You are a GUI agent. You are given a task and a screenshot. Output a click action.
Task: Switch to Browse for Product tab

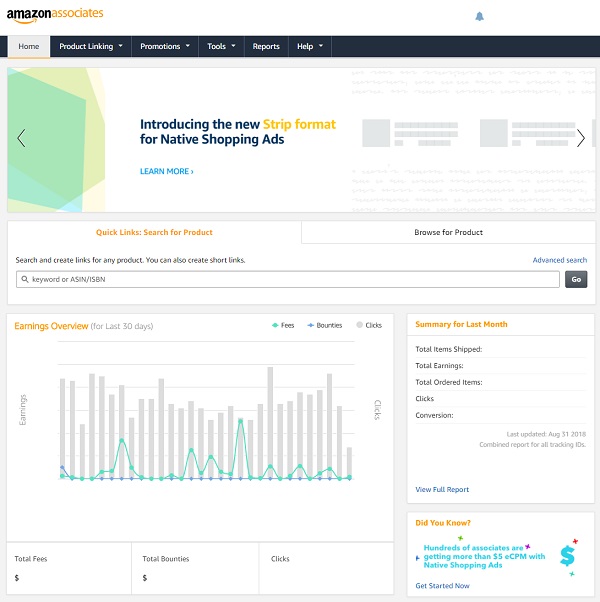[448, 232]
